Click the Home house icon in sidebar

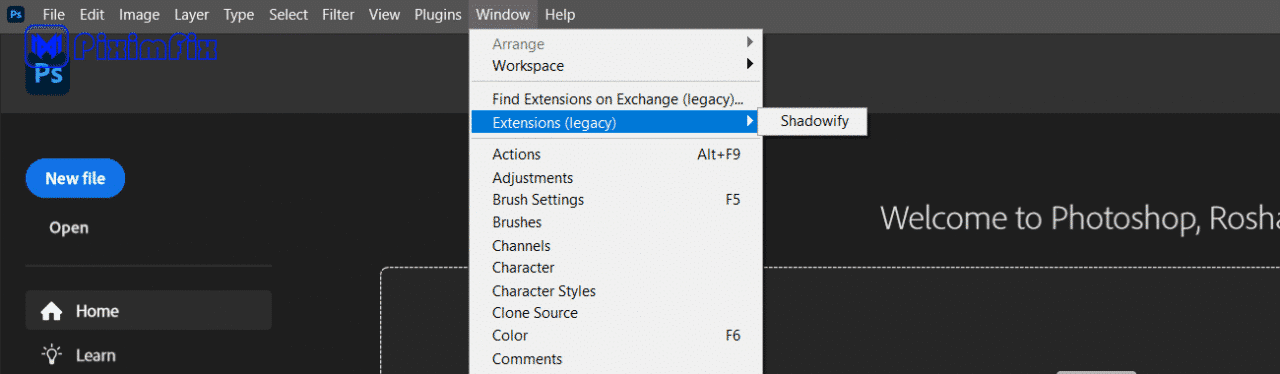point(51,312)
